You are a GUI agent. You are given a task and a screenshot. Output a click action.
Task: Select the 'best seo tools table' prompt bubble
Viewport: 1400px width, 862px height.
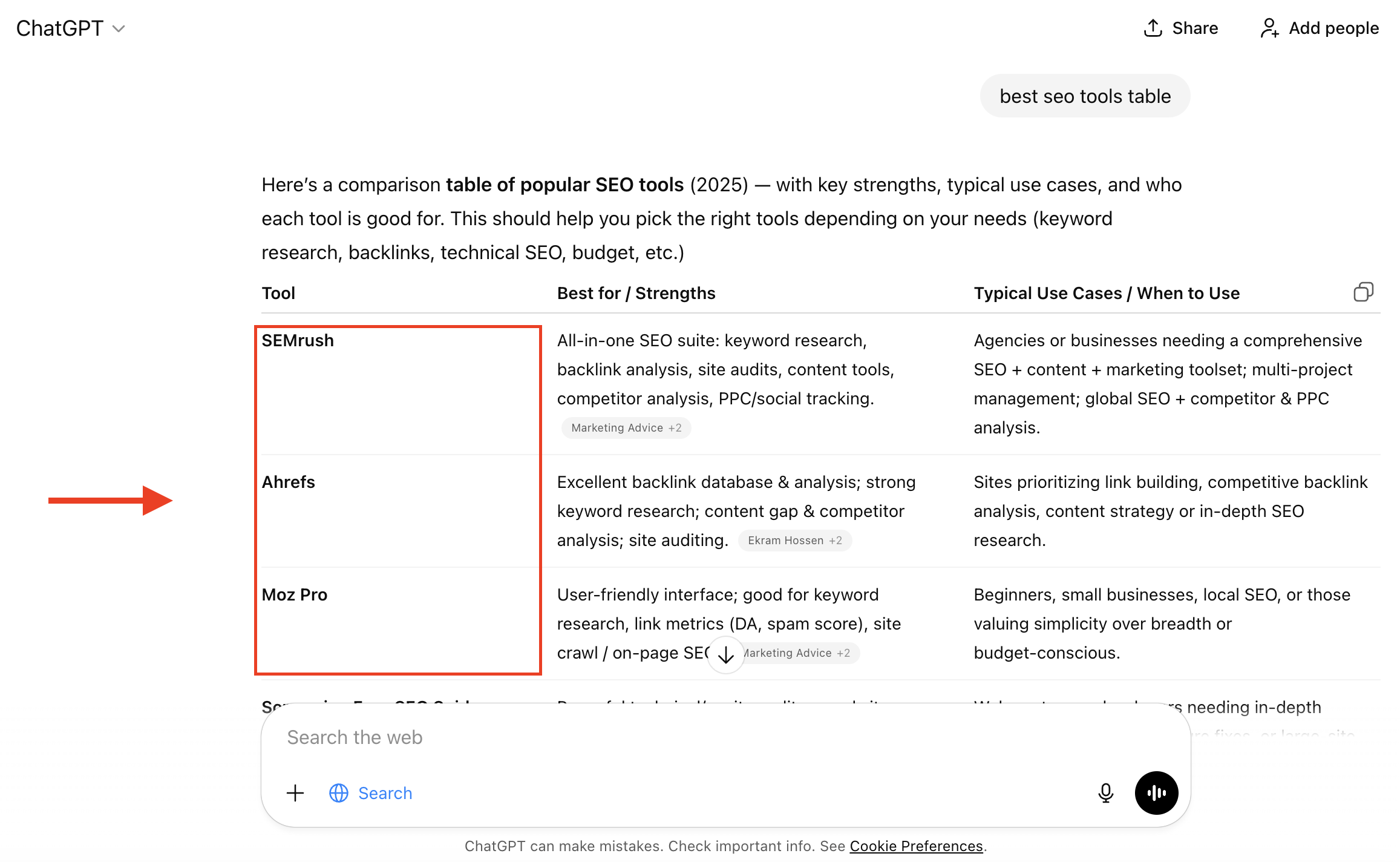click(1084, 95)
